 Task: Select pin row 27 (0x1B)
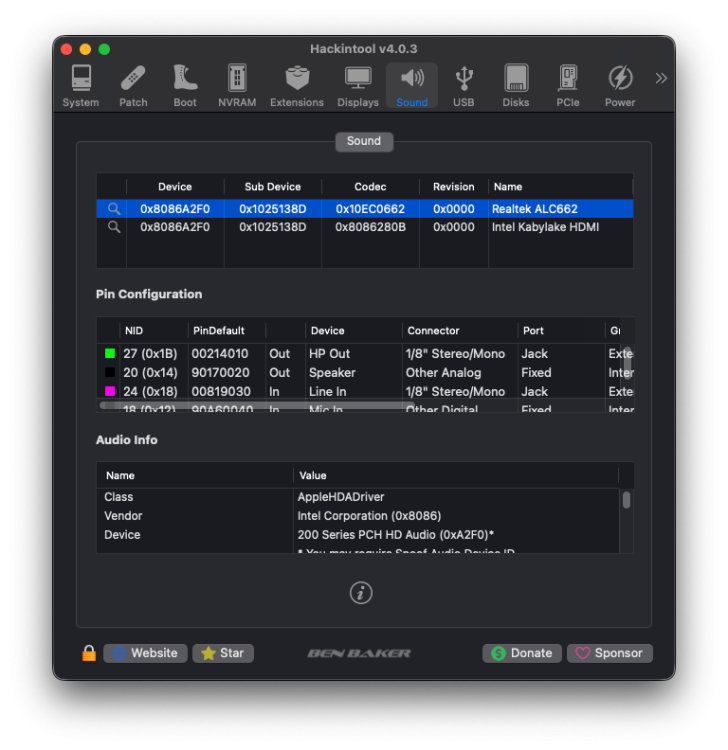tap(364, 353)
